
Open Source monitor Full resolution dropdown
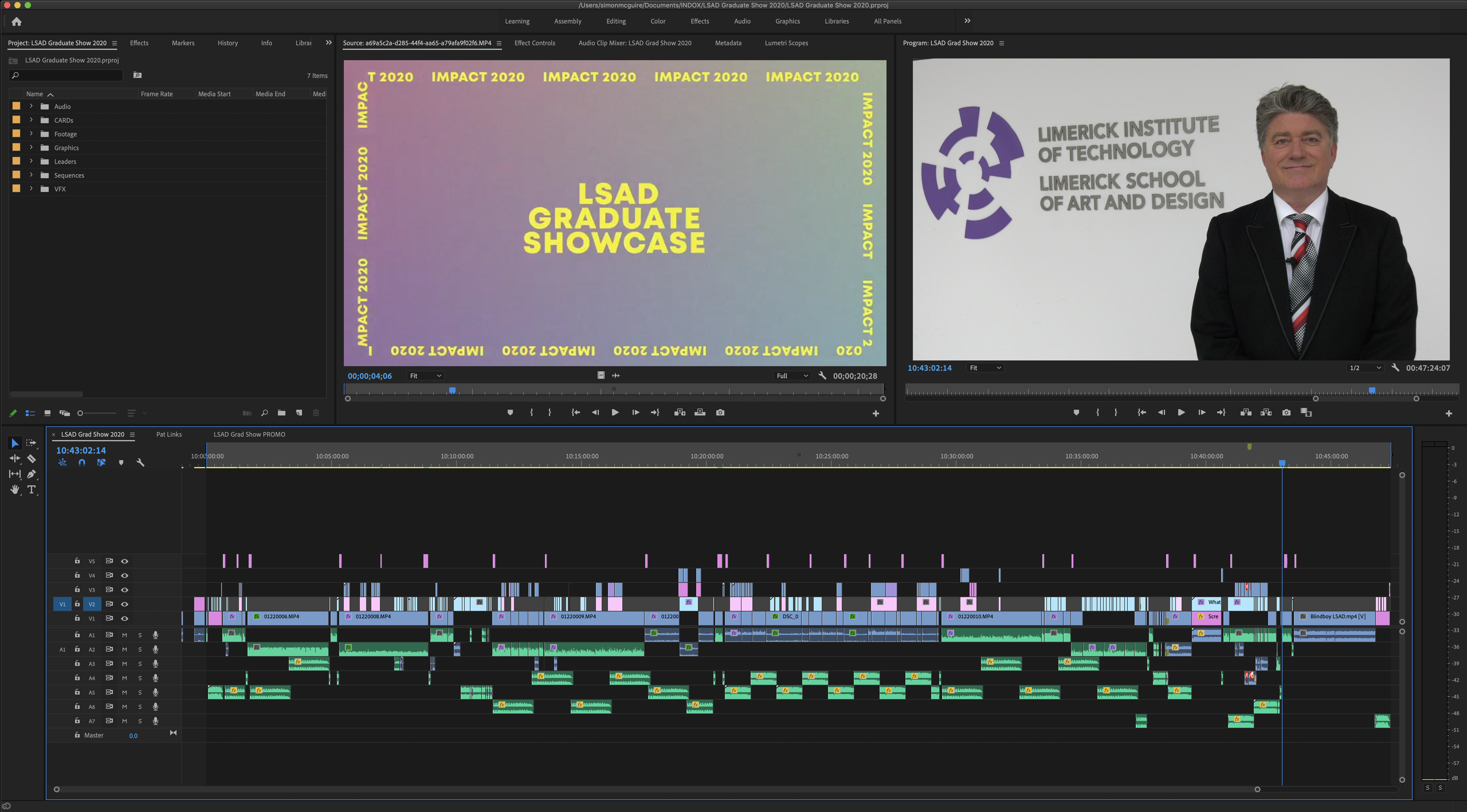792,376
